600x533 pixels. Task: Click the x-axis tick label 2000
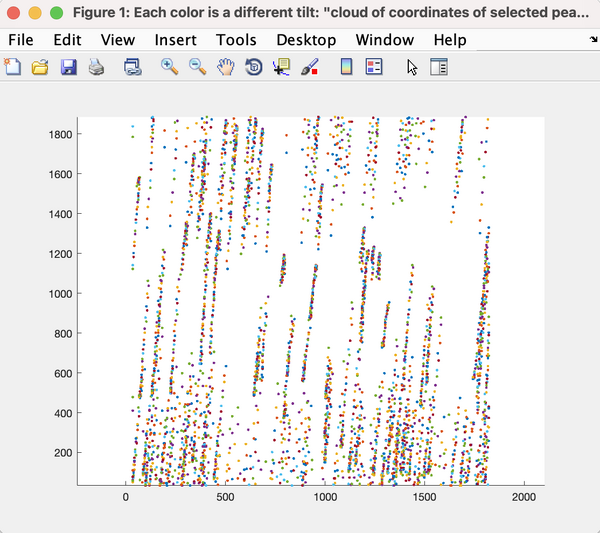pos(524,497)
